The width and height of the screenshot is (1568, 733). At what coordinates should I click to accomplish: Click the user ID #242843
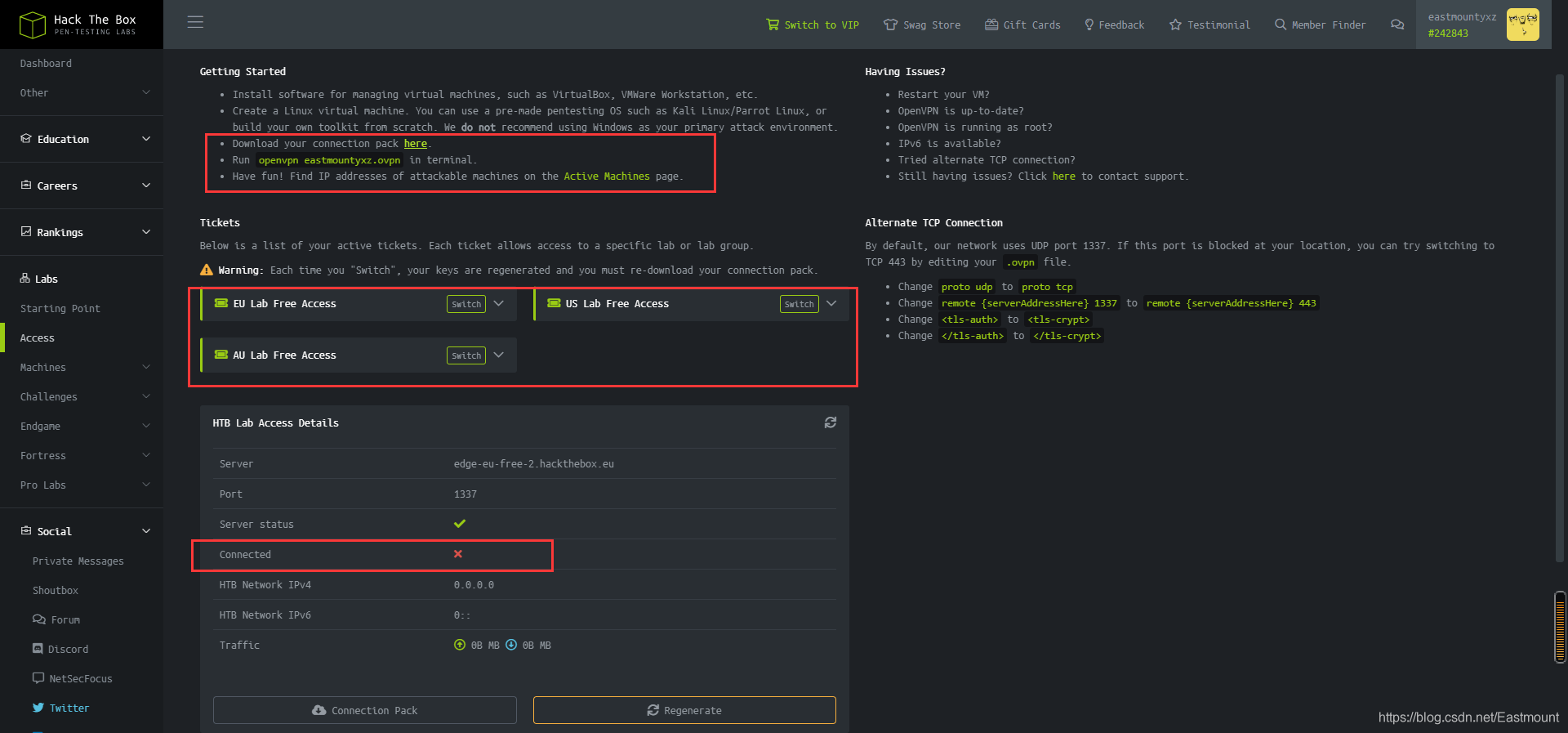(1448, 34)
